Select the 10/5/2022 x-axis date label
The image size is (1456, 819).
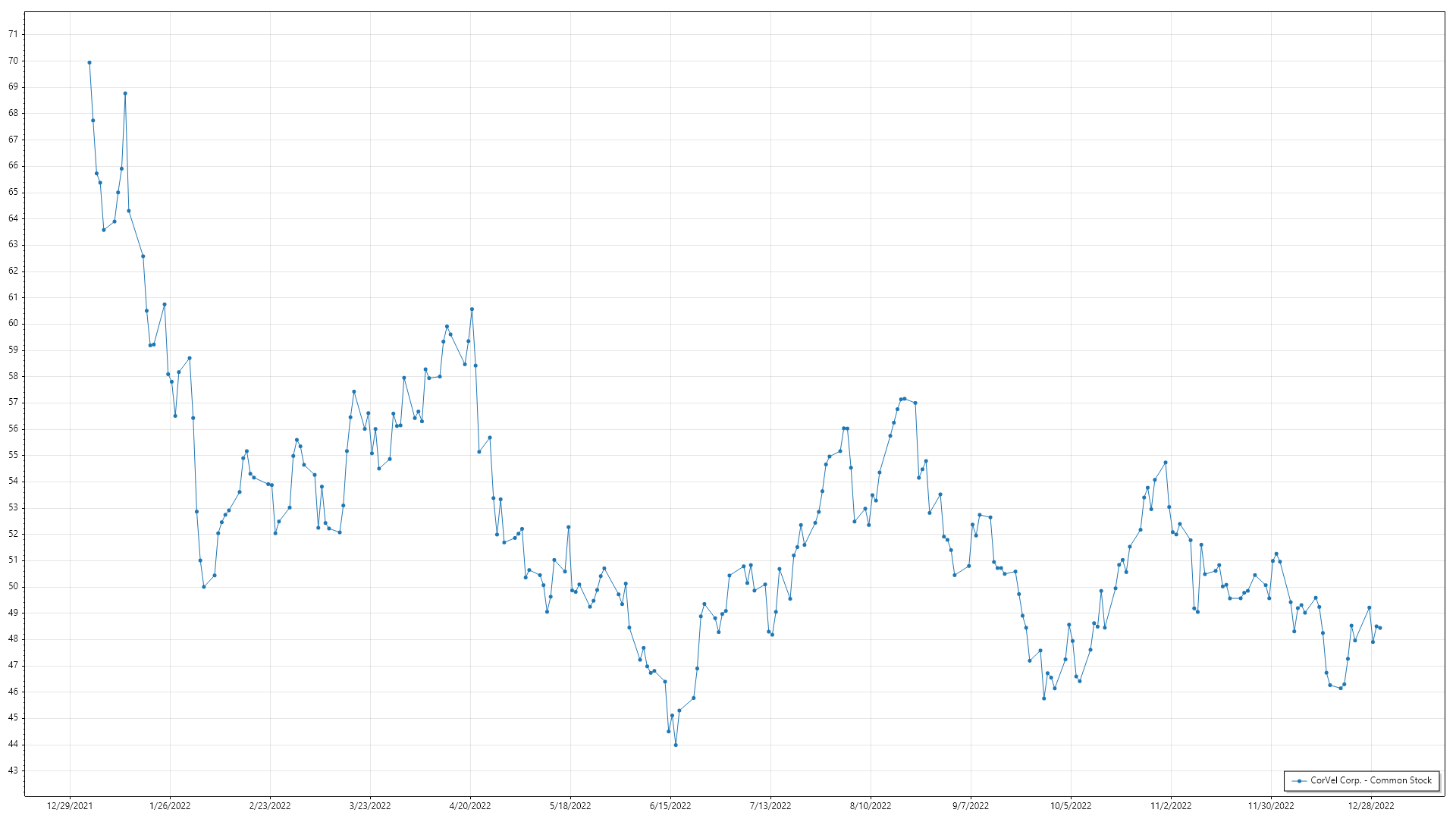click(1071, 806)
